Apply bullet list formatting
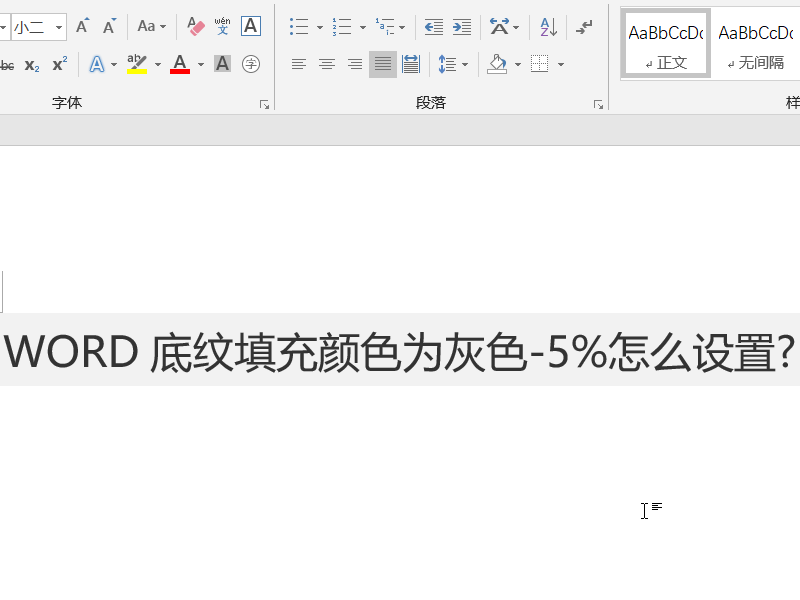 pos(299,26)
